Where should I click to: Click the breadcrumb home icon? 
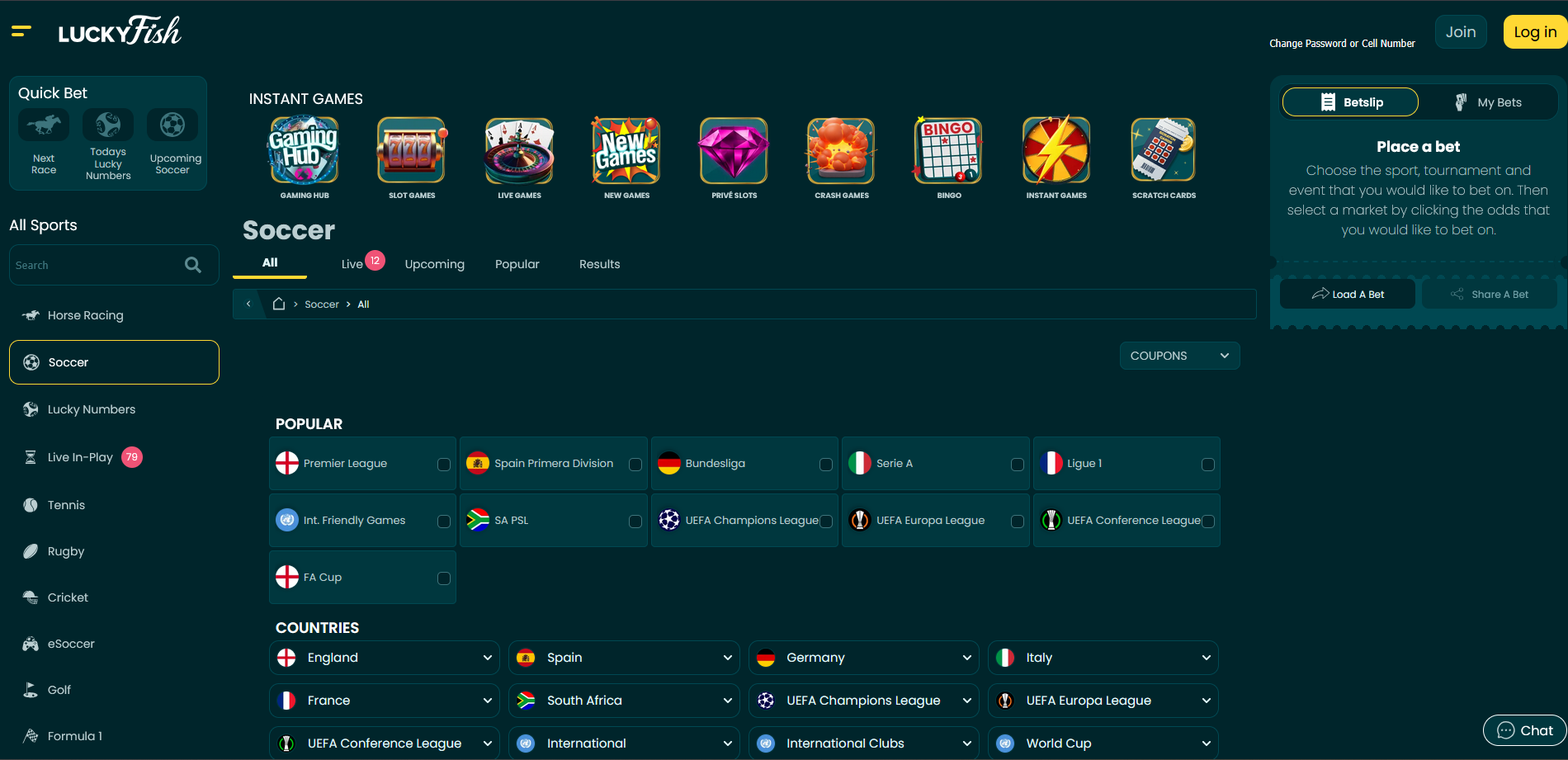tap(279, 304)
